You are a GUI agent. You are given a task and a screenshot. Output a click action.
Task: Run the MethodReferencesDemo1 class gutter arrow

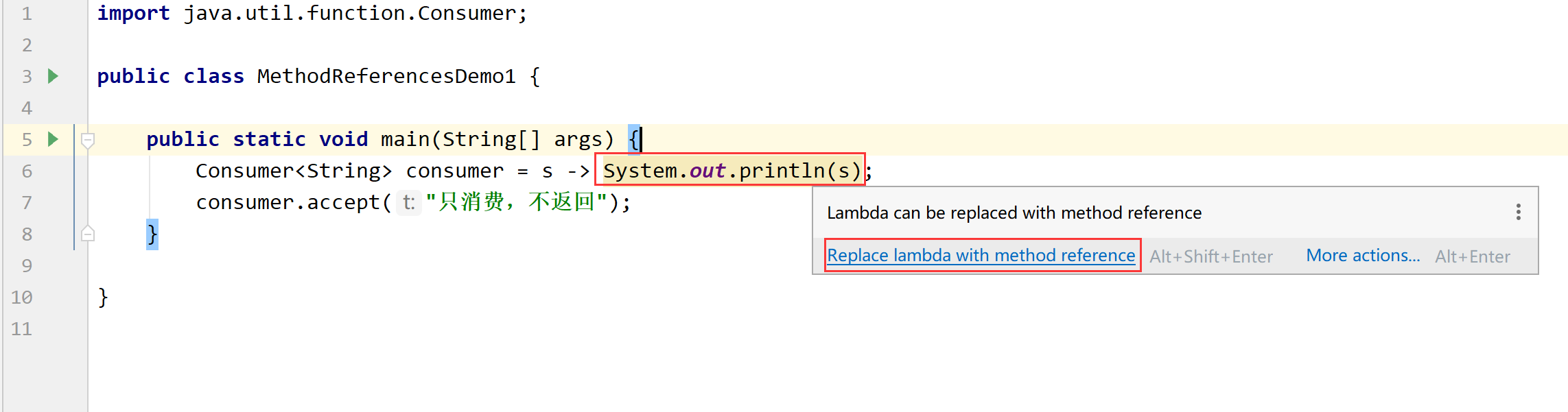tap(53, 76)
